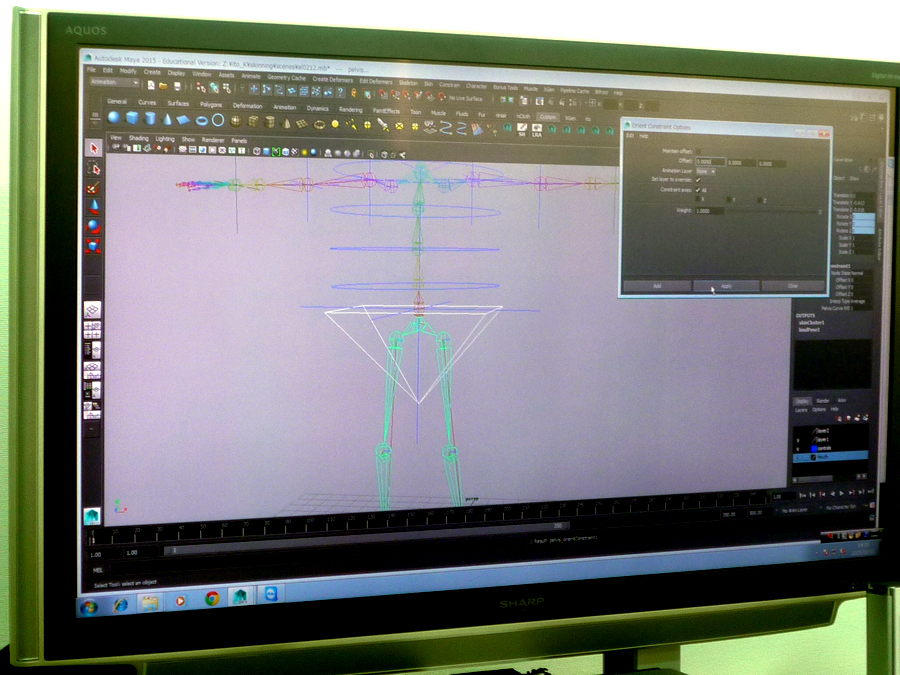Screen dimensions: 900x675
Task: Click the SH shelf button
Action: (522, 130)
